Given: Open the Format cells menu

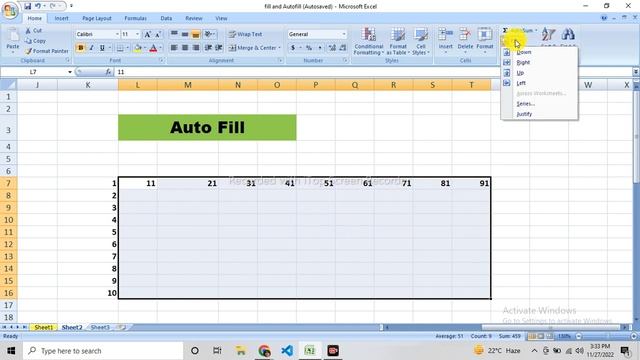Looking at the screenshot, I should (485, 40).
